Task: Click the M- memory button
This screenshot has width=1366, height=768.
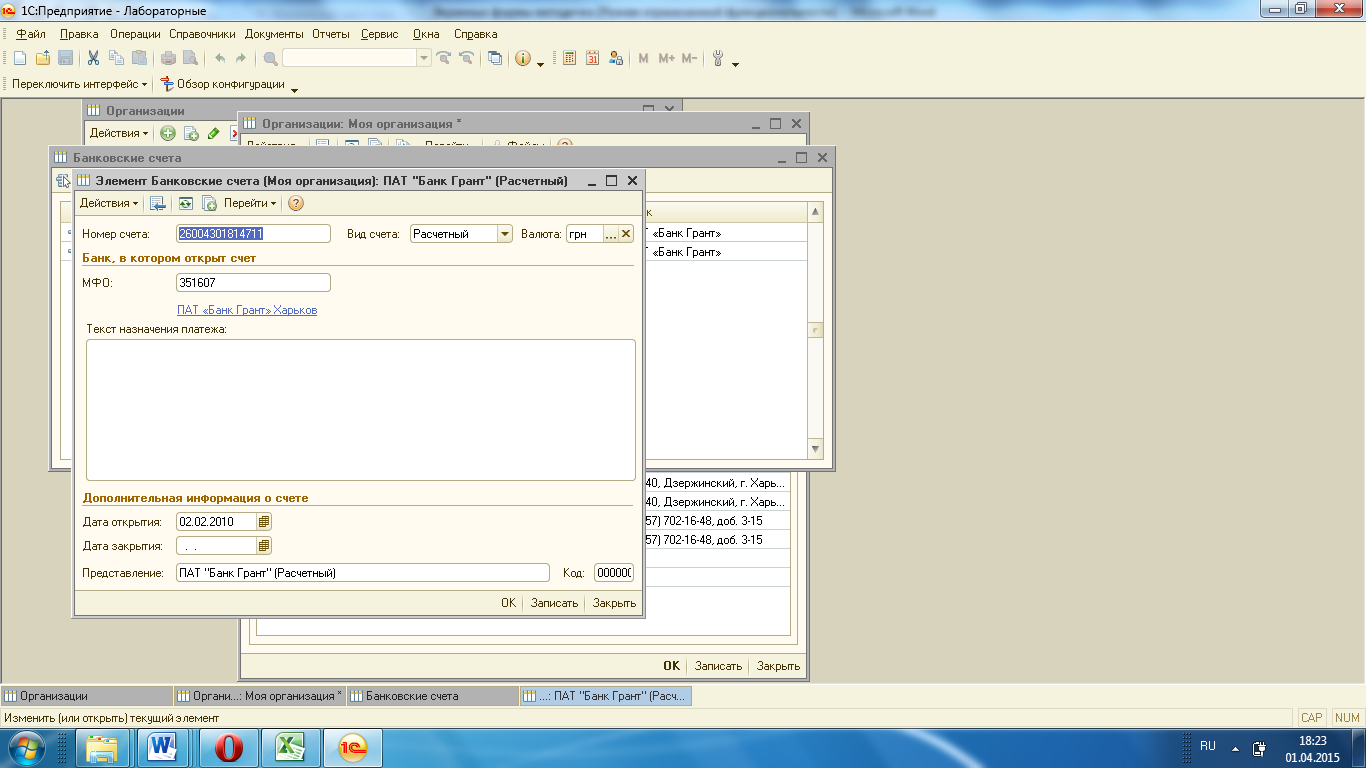Action: pyautogui.click(x=689, y=58)
